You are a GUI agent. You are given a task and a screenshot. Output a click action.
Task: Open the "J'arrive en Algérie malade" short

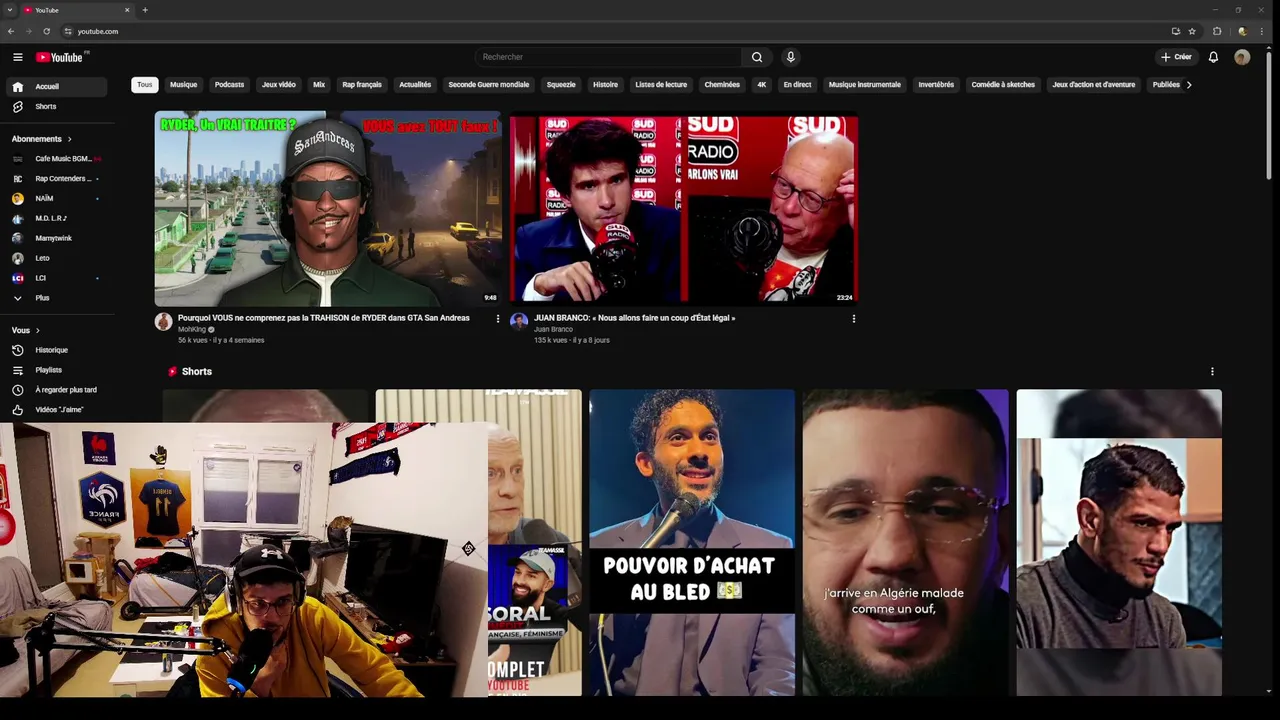coord(906,542)
